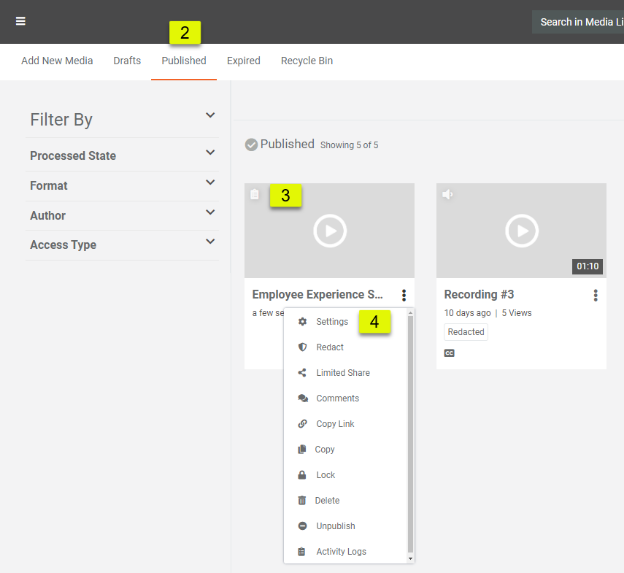Choose Unpublish in the context menu
This screenshot has height=573, width=624.
click(335, 526)
